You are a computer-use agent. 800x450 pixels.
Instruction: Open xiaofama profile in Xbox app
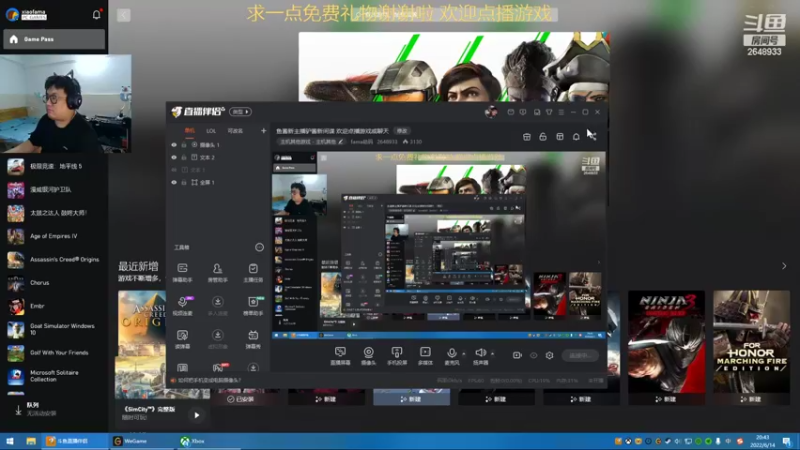tap(27, 14)
